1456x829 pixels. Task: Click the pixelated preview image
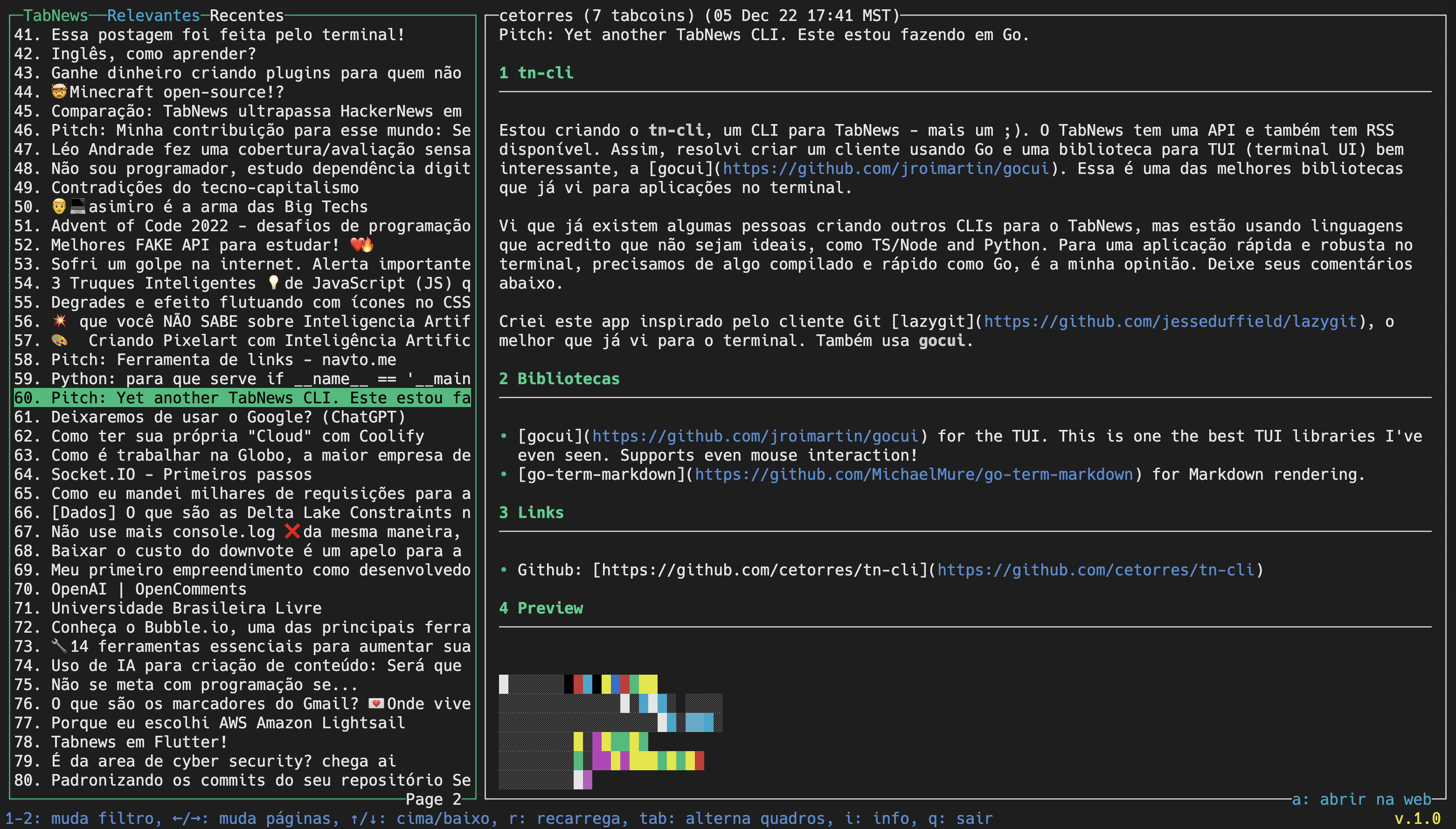(610, 732)
